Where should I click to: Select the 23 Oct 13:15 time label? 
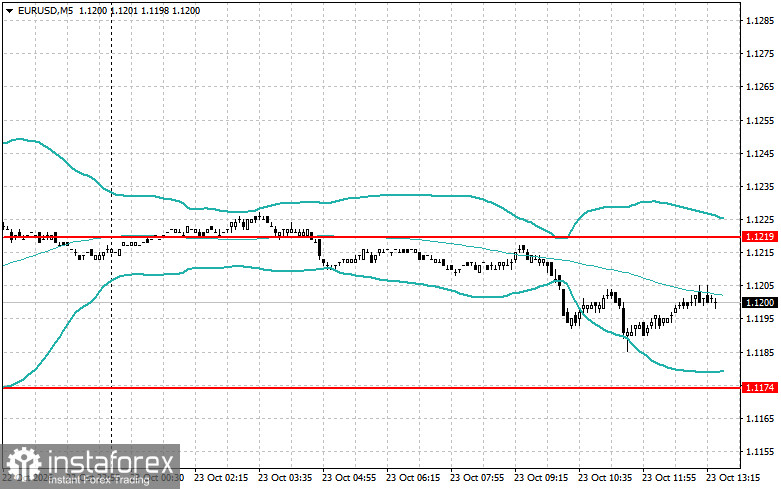(x=733, y=478)
